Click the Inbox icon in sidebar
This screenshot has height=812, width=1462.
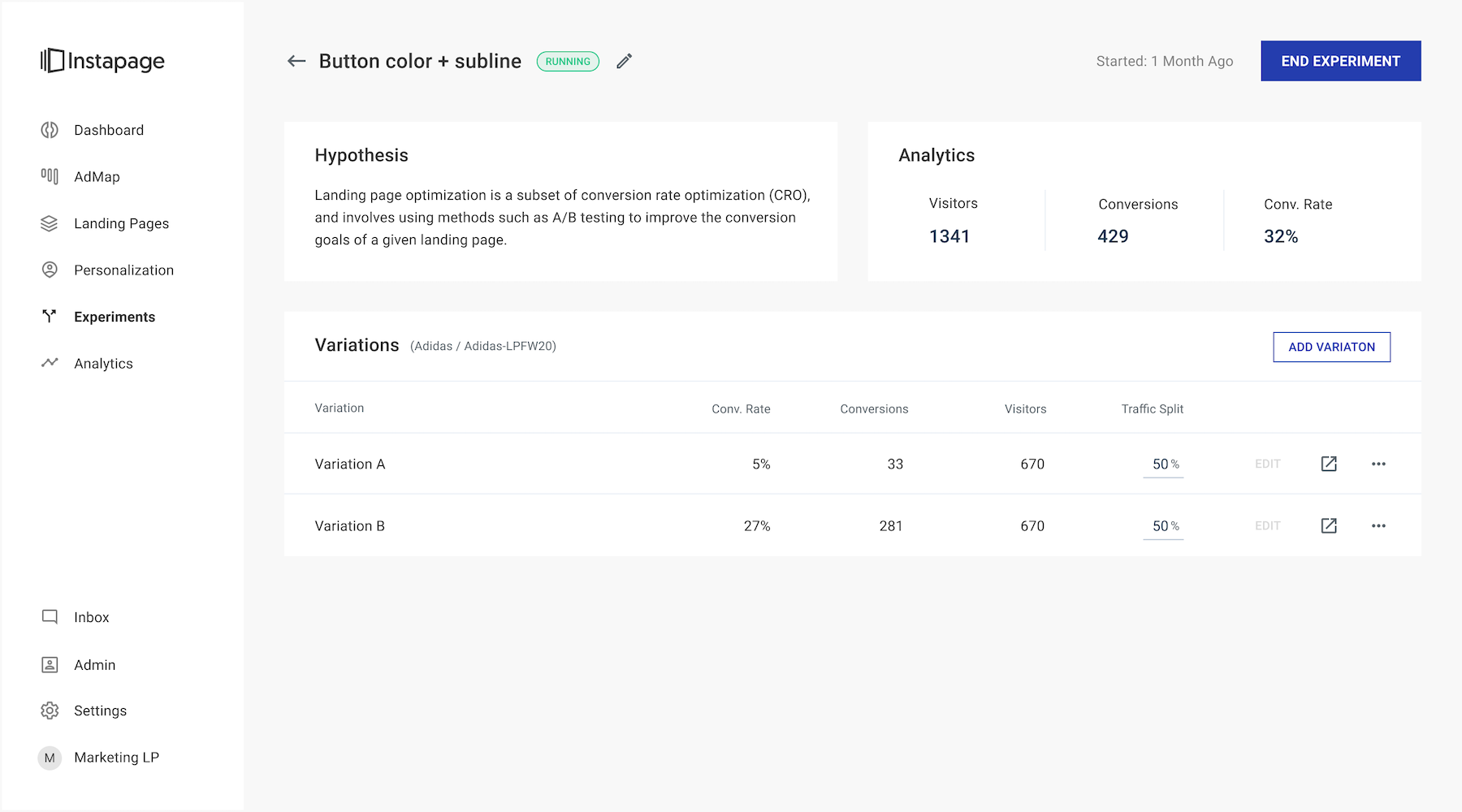(x=50, y=617)
